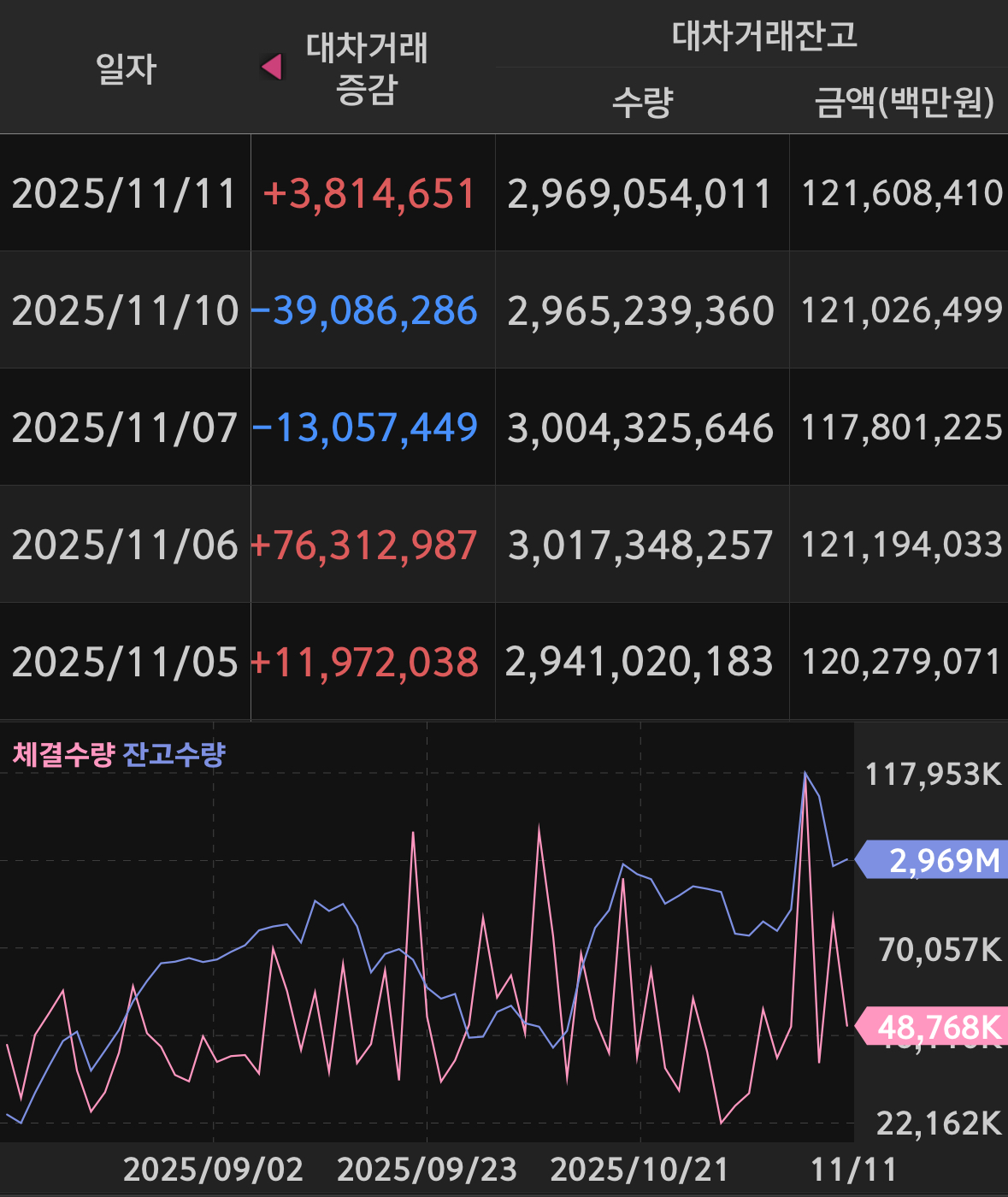The height and width of the screenshot is (1197, 1008).
Task: Click change value +76,312,987
Action: (x=363, y=545)
